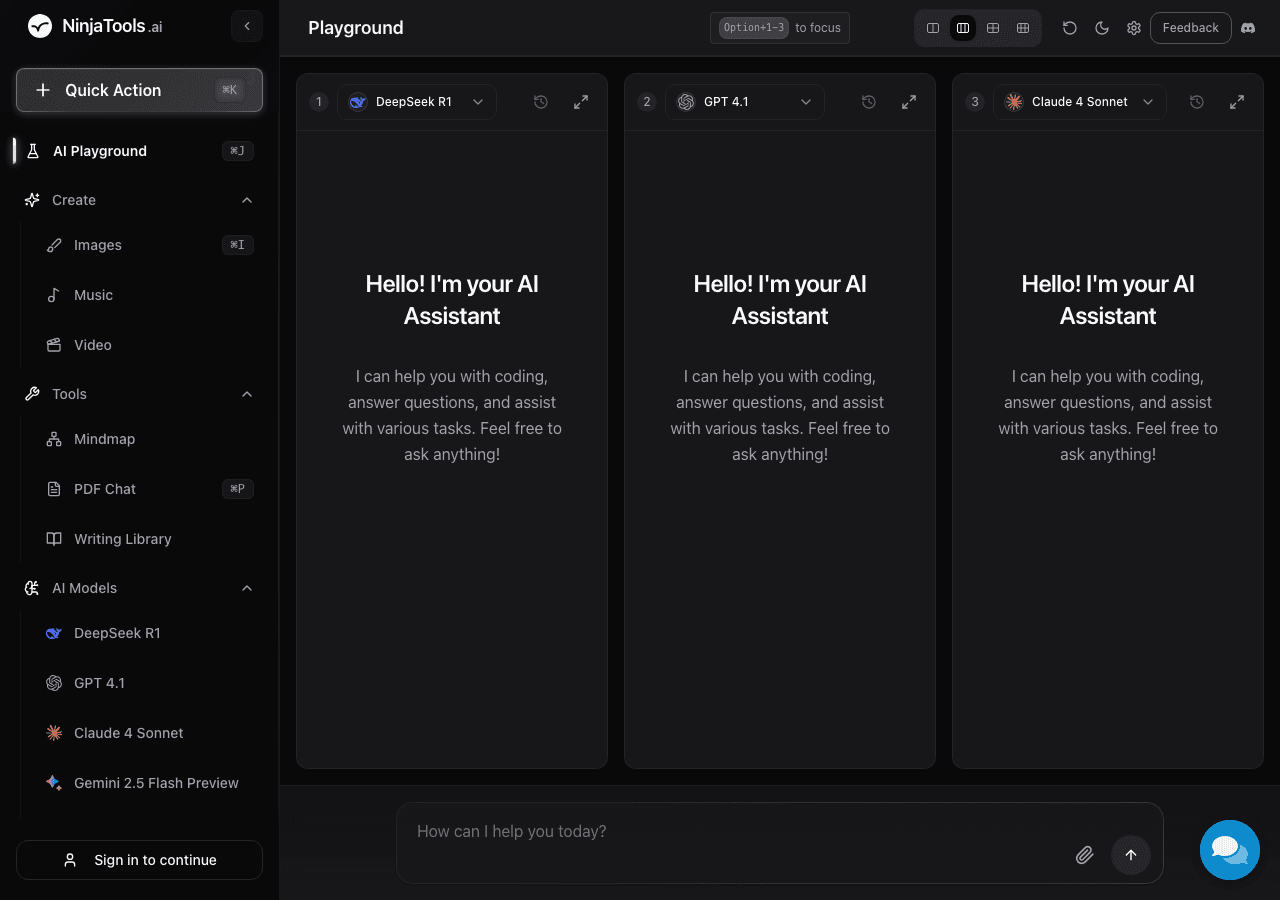Expand the GPT 4.1 panel to fullscreen
Viewport: 1280px width, 900px height.
pyautogui.click(x=909, y=102)
